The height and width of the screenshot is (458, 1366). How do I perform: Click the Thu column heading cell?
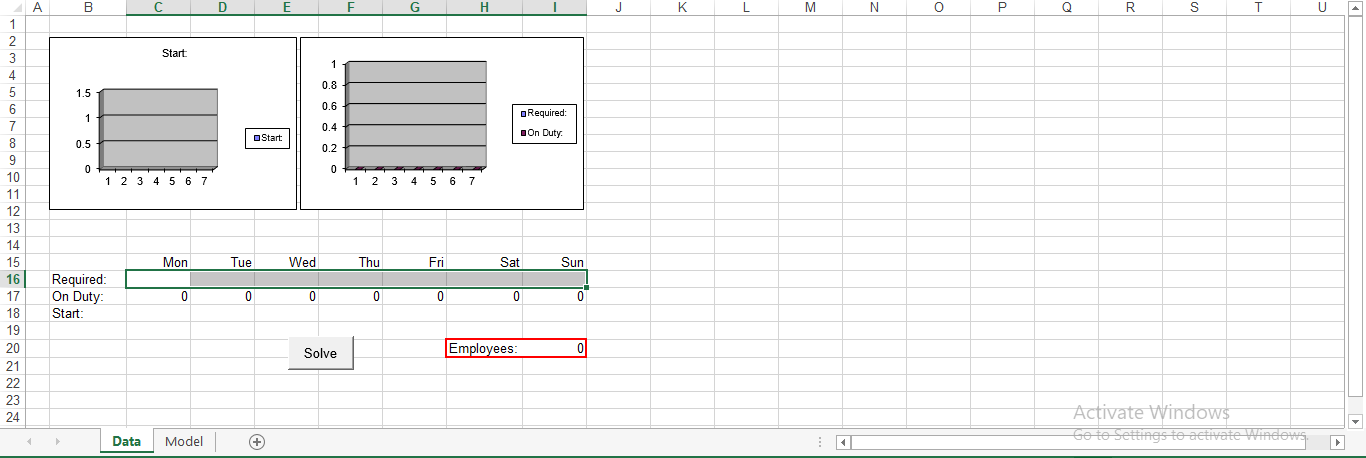coord(350,262)
